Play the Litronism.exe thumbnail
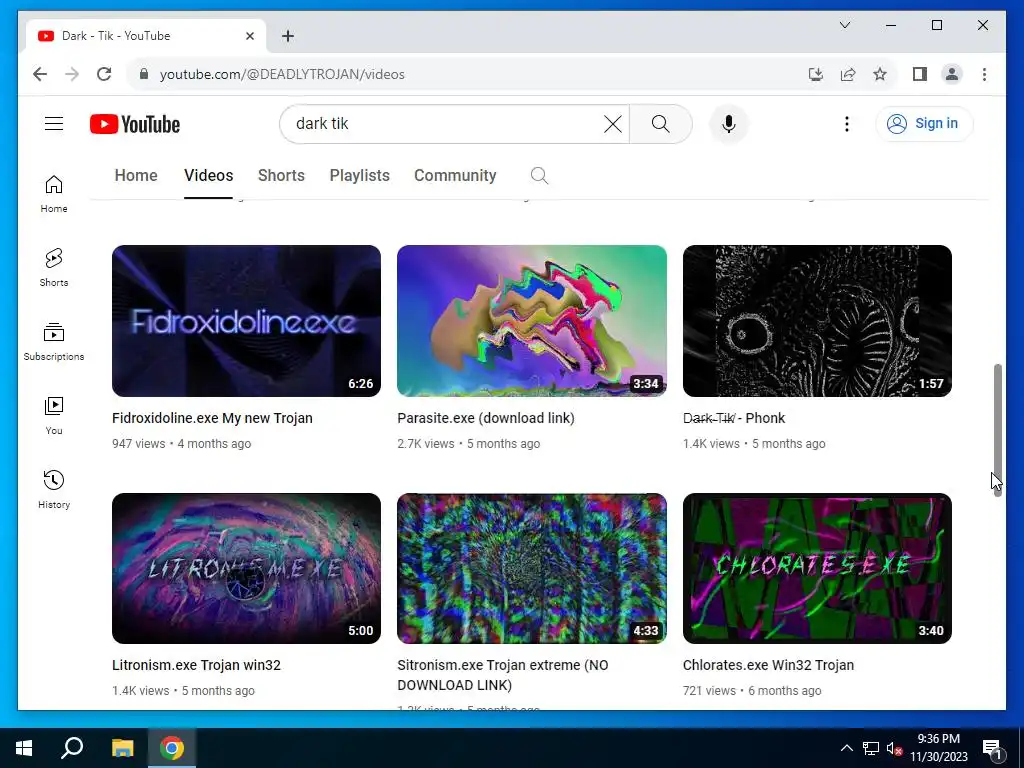1024x768 pixels. [x=246, y=568]
